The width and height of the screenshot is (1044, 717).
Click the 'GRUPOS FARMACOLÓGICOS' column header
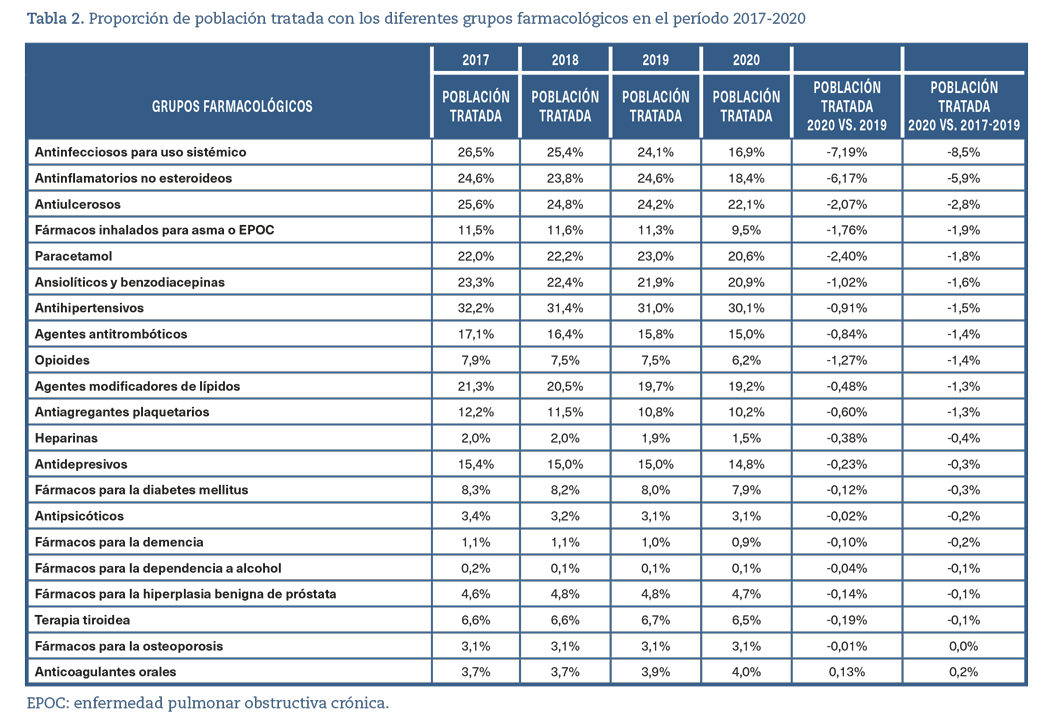pos(232,106)
